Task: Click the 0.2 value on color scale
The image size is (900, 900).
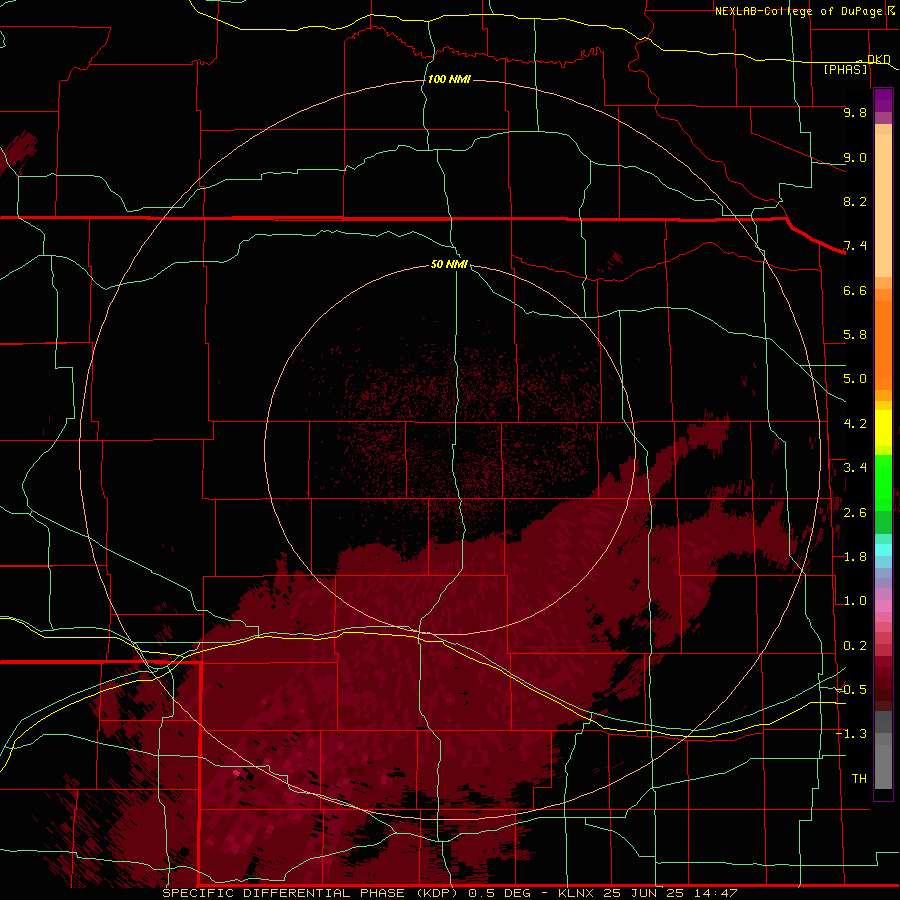Action: 855,646
